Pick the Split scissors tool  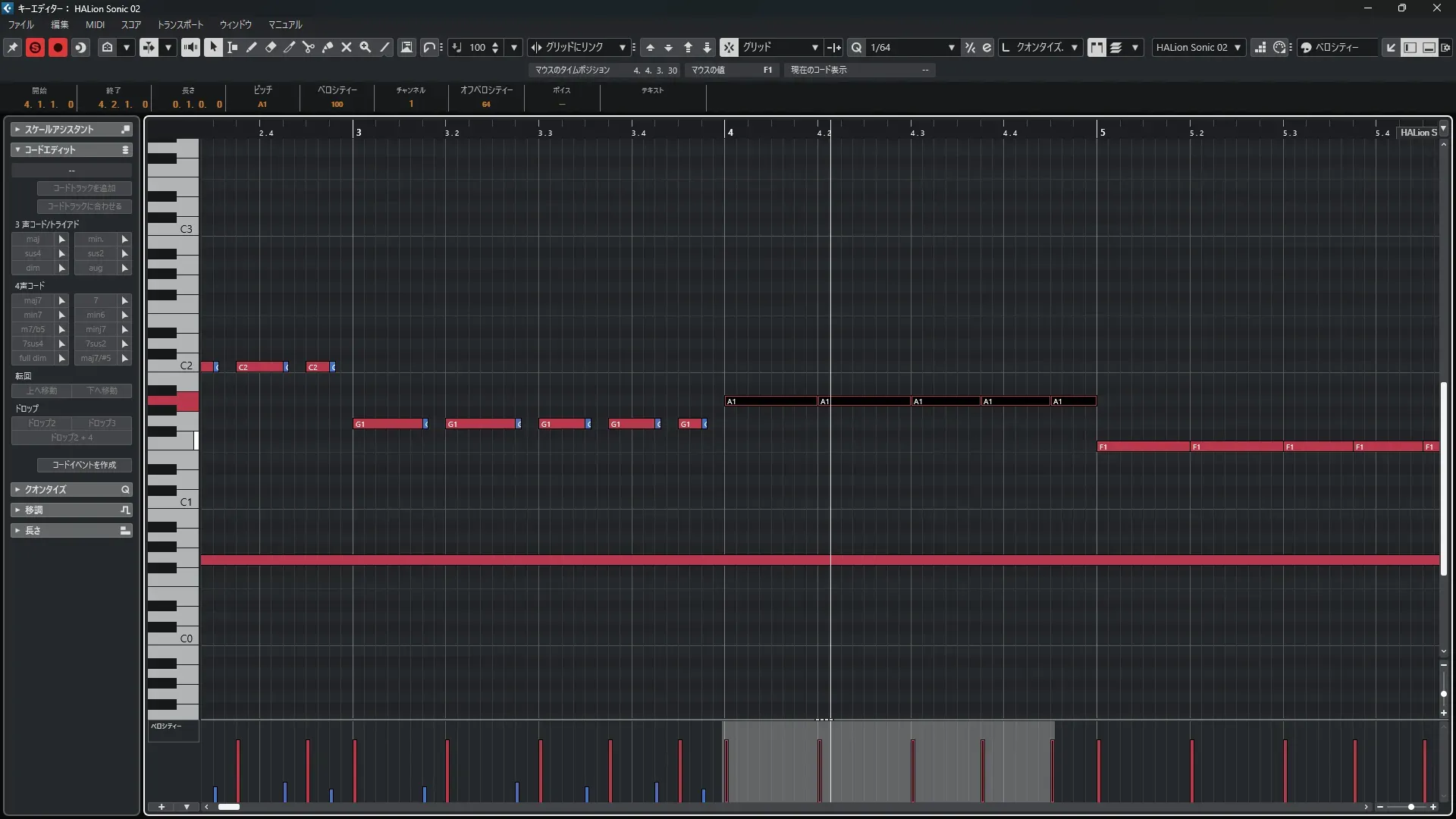coord(309,47)
